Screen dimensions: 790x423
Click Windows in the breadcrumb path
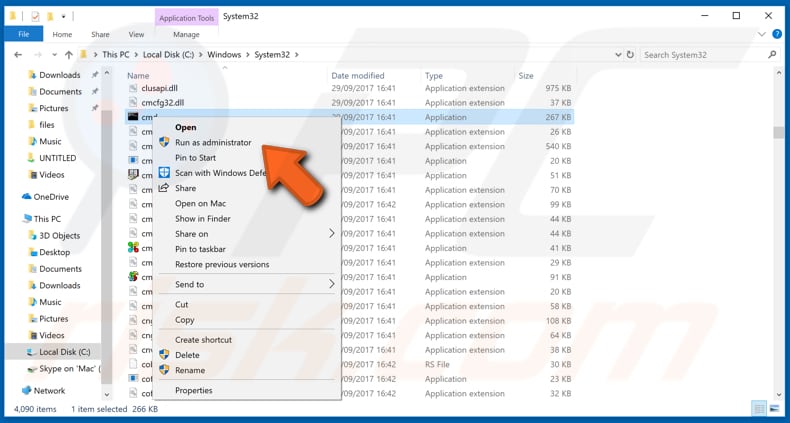(x=224, y=54)
